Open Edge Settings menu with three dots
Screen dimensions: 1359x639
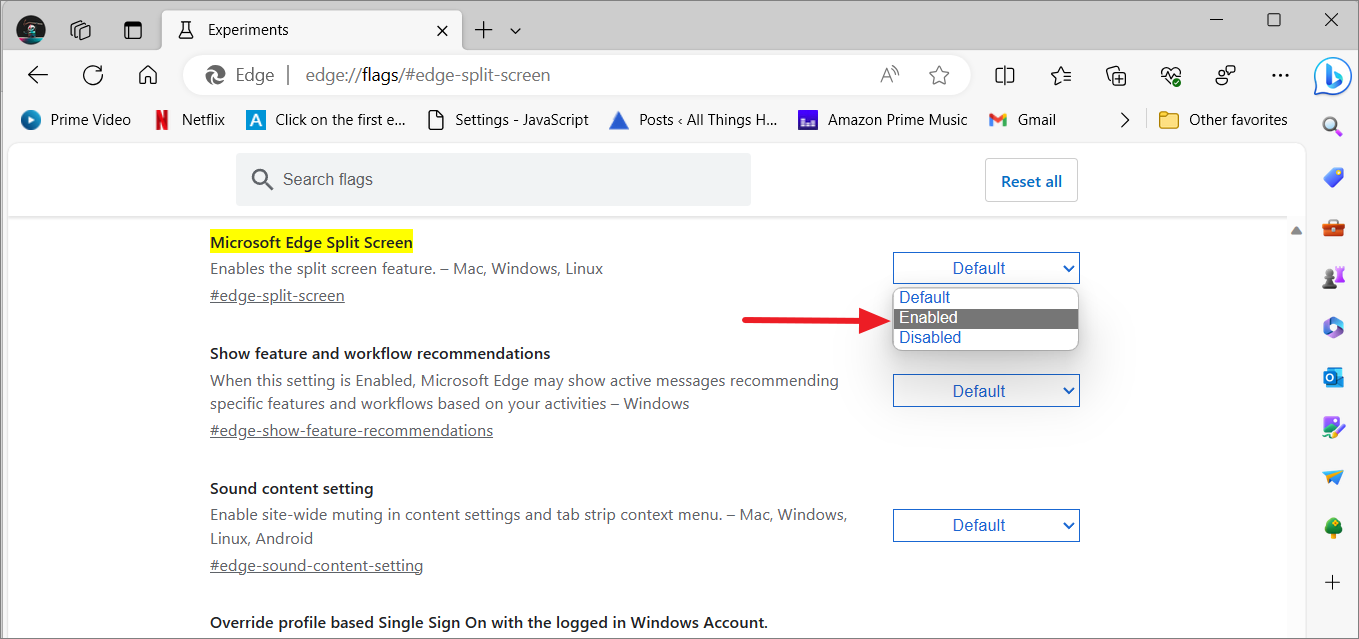click(1280, 75)
